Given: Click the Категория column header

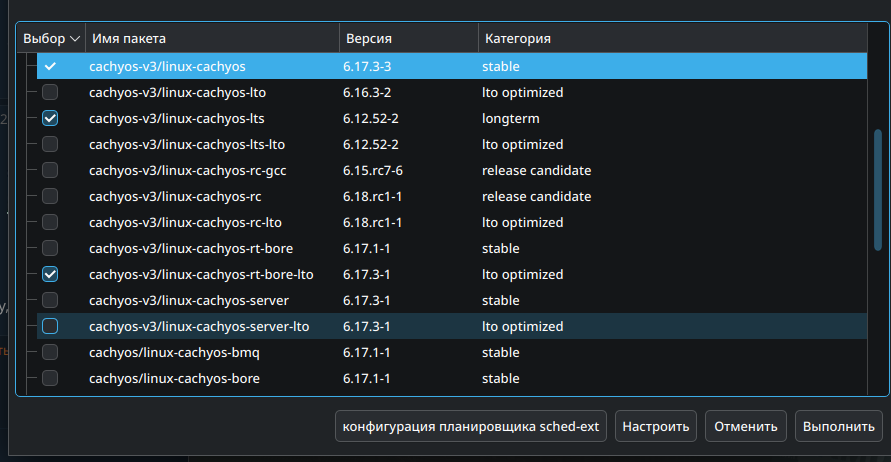Looking at the screenshot, I should [x=518, y=39].
